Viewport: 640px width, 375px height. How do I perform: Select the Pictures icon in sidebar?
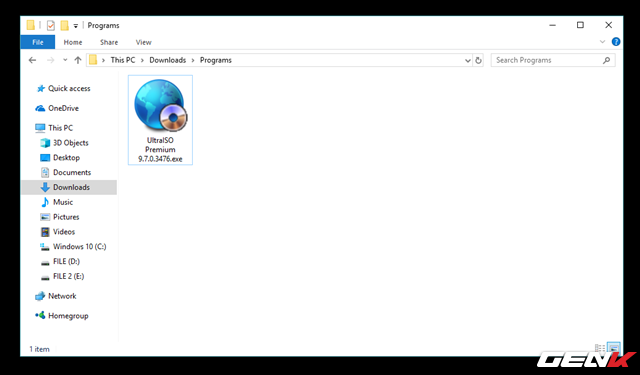point(45,217)
